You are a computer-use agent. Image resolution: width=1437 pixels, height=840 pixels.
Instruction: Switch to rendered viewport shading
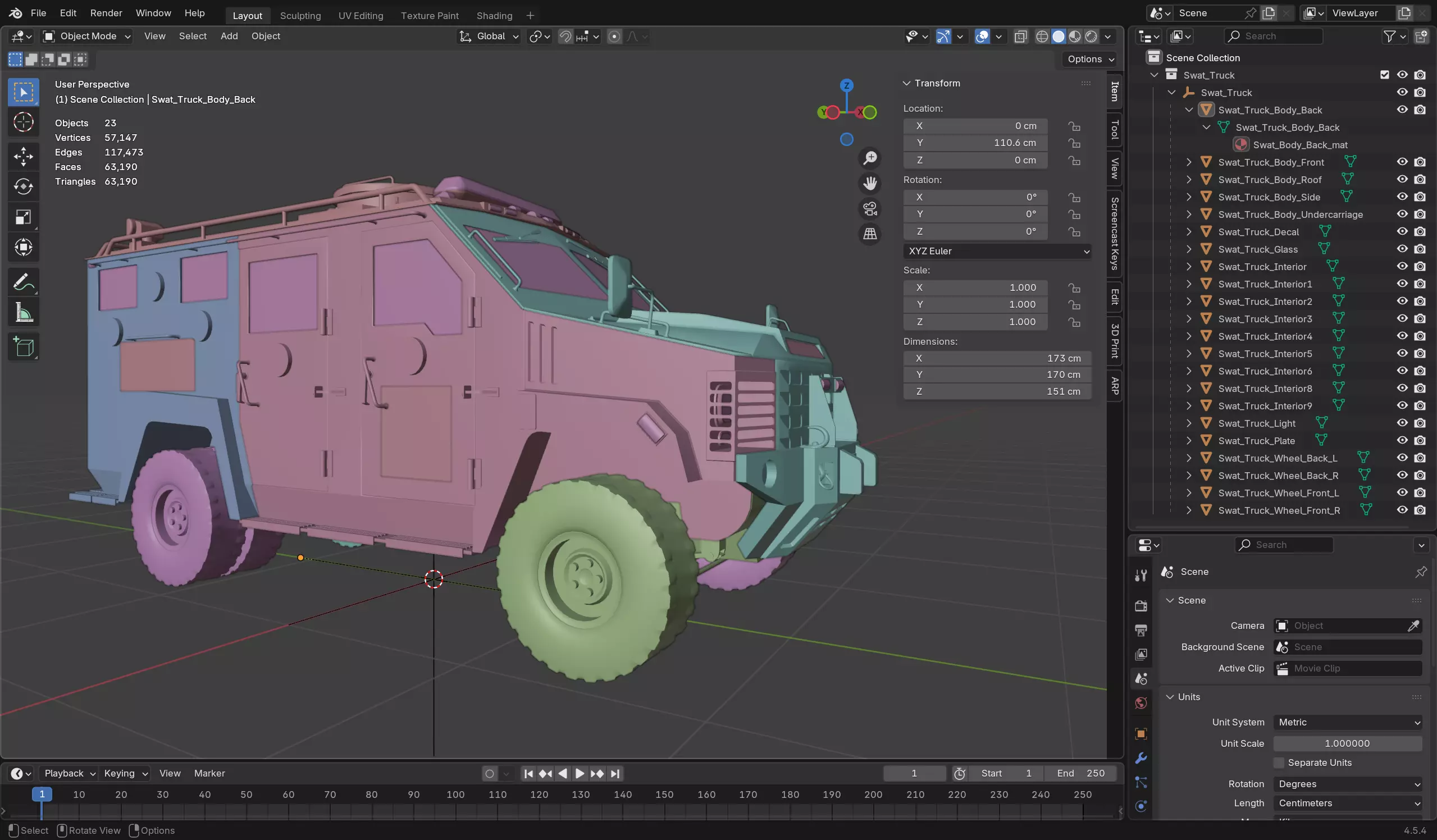click(x=1092, y=36)
